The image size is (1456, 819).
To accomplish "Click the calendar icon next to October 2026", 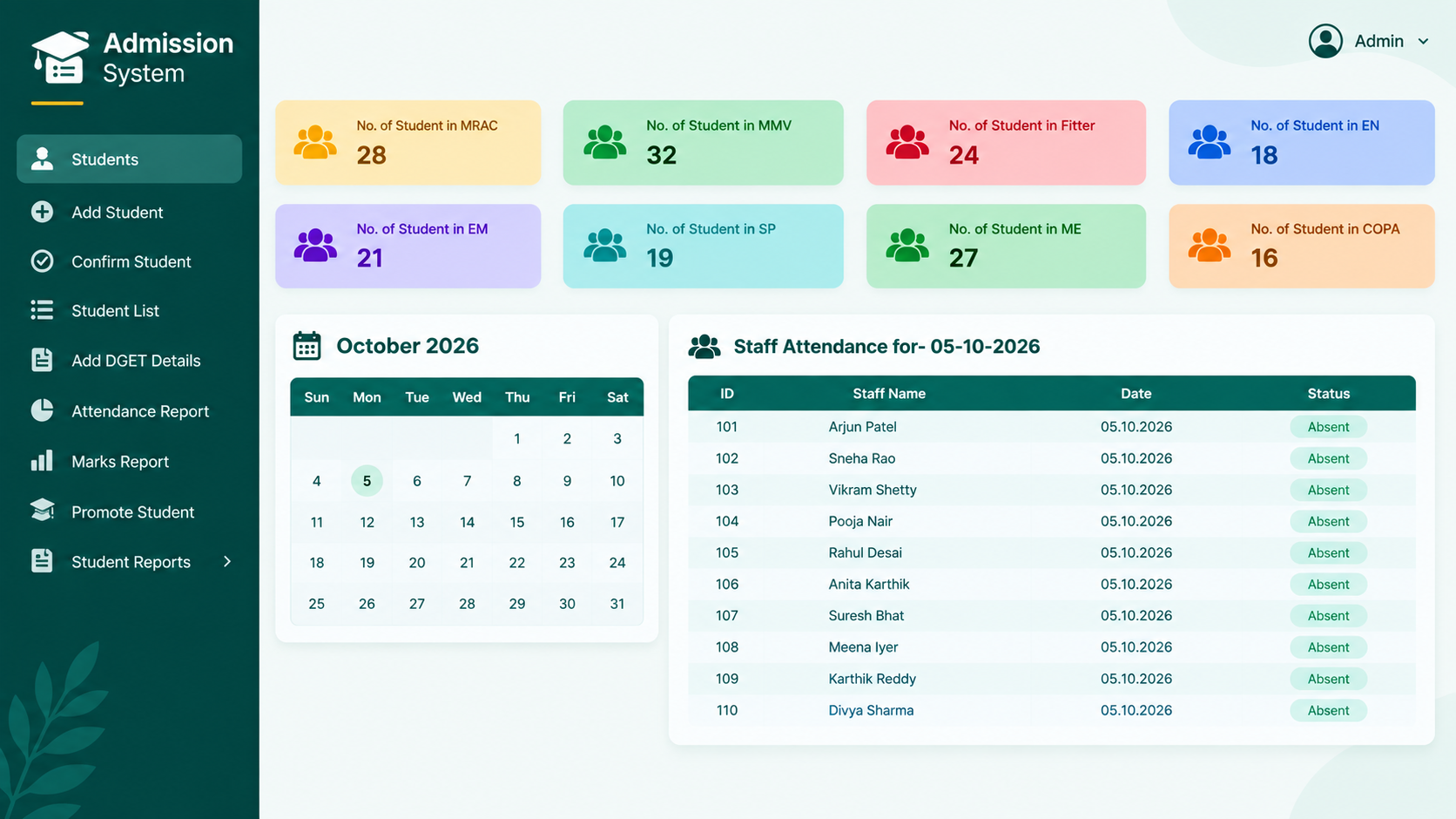I will coord(307,346).
